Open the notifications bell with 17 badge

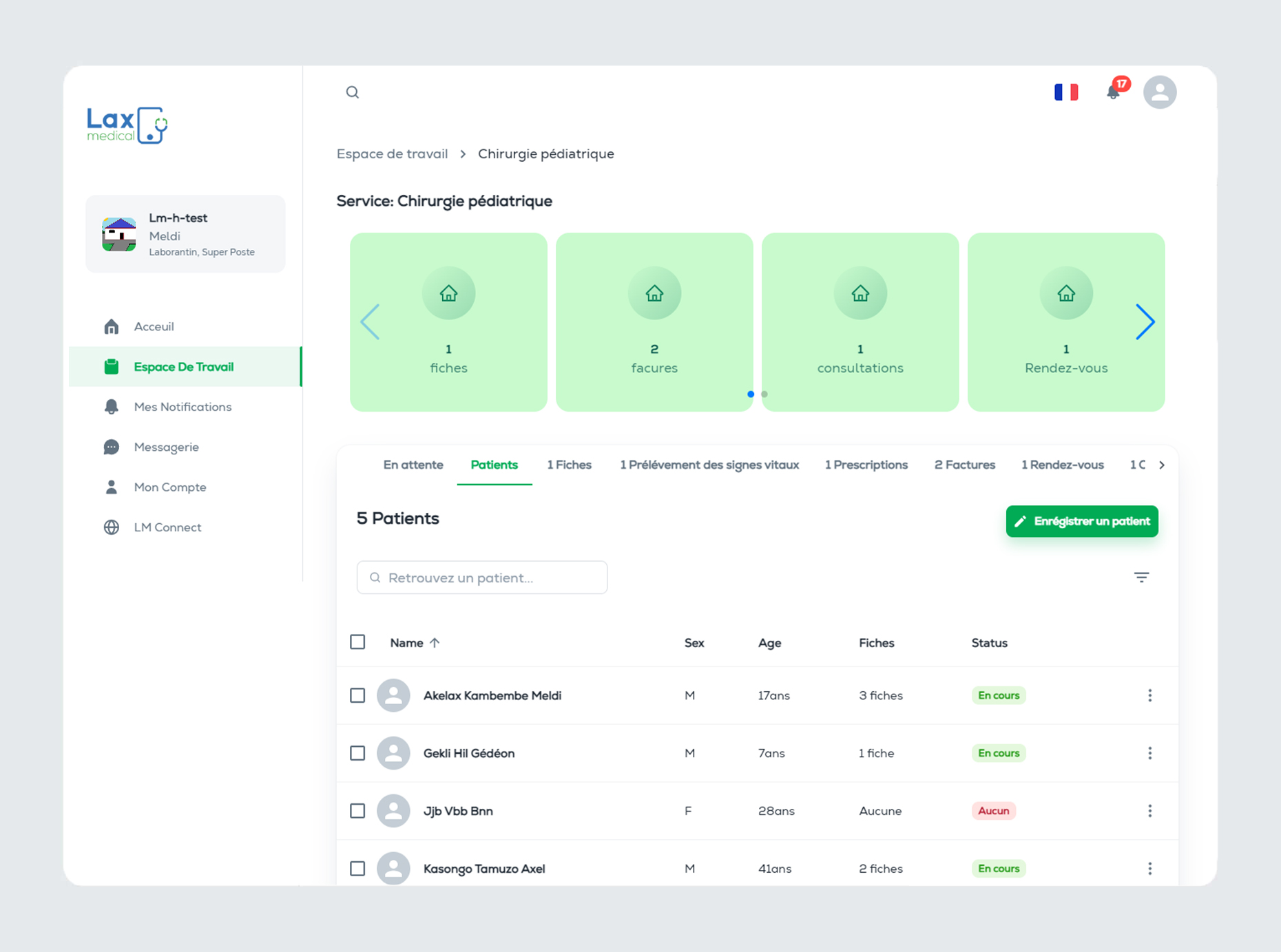1113,92
